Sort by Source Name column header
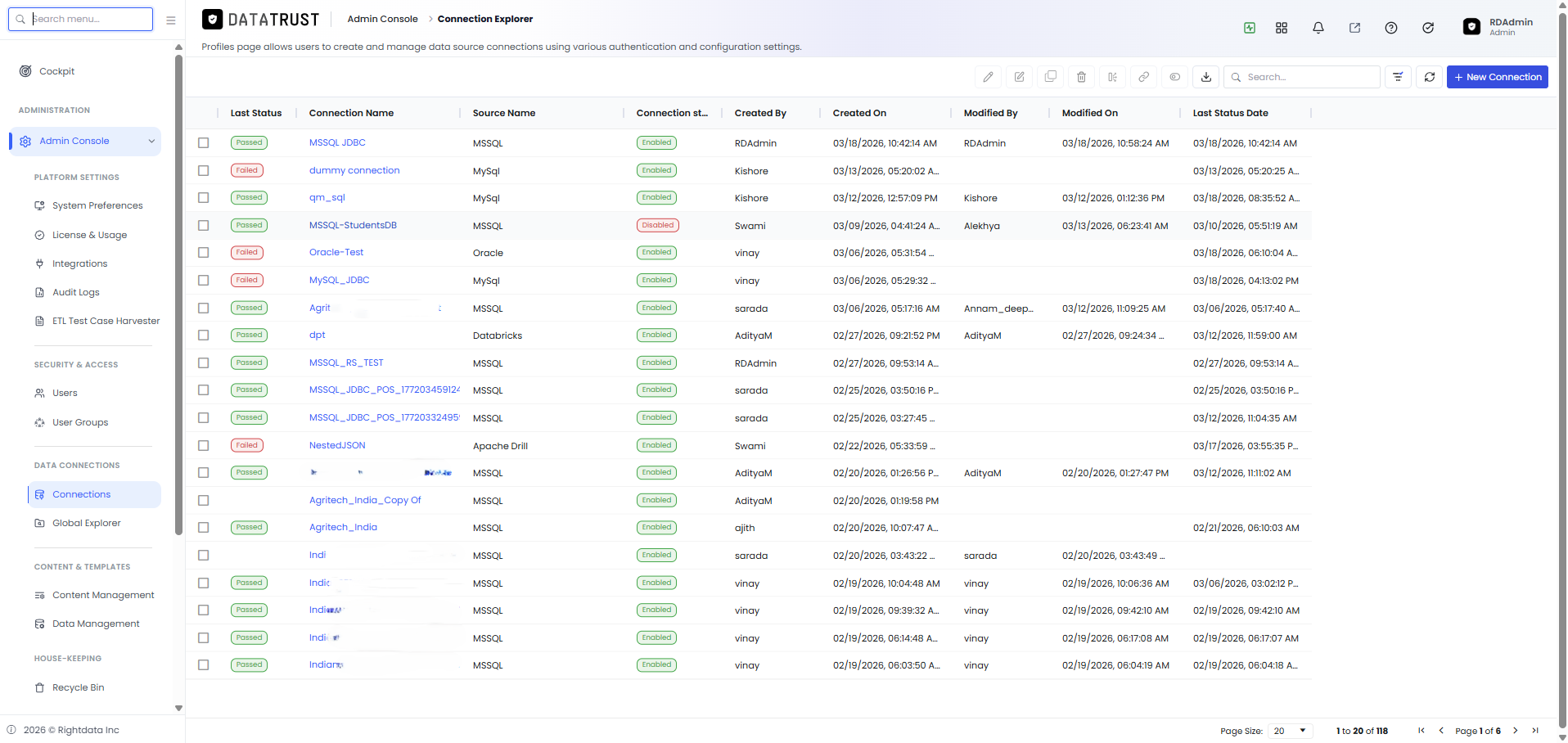Image resolution: width=1568 pixels, height=743 pixels. click(504, 113)
